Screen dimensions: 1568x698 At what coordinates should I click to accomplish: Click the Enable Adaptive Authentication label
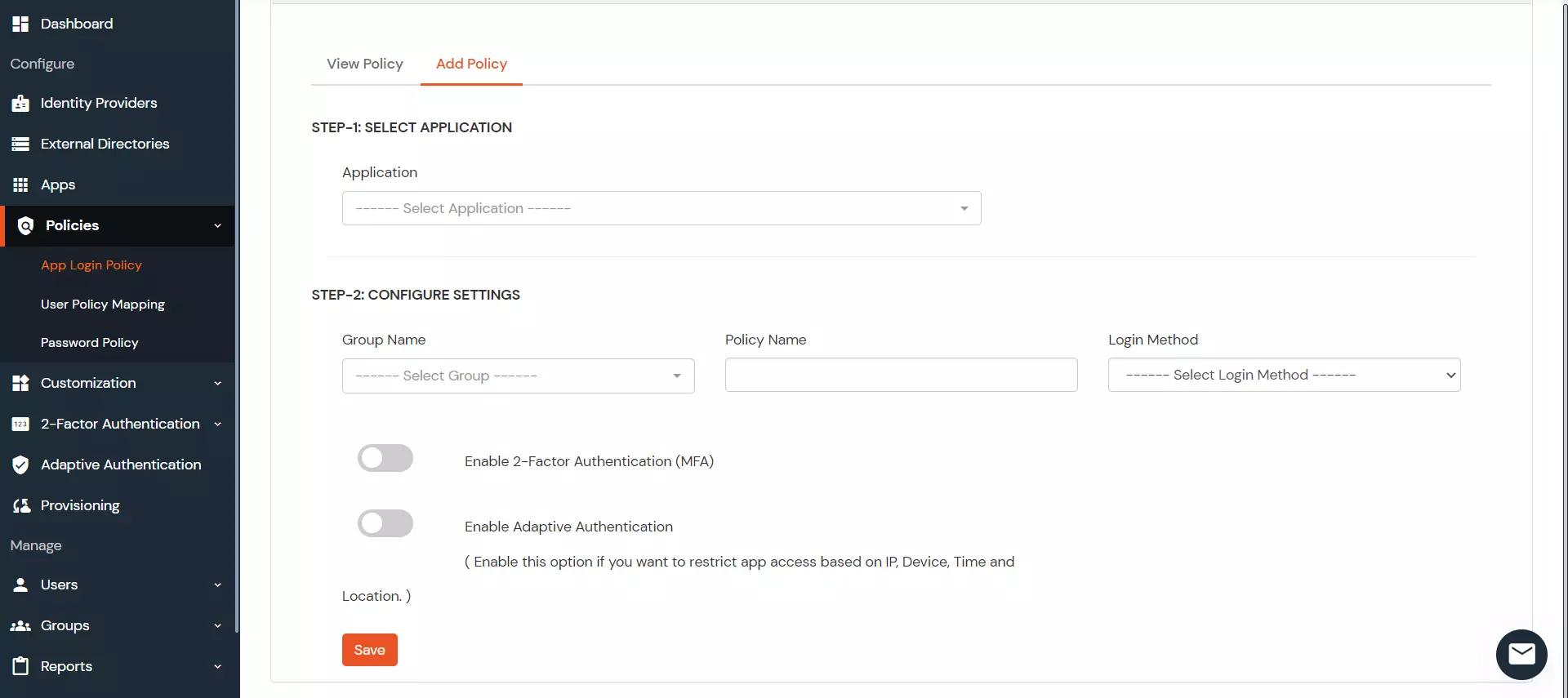[568, 527]
